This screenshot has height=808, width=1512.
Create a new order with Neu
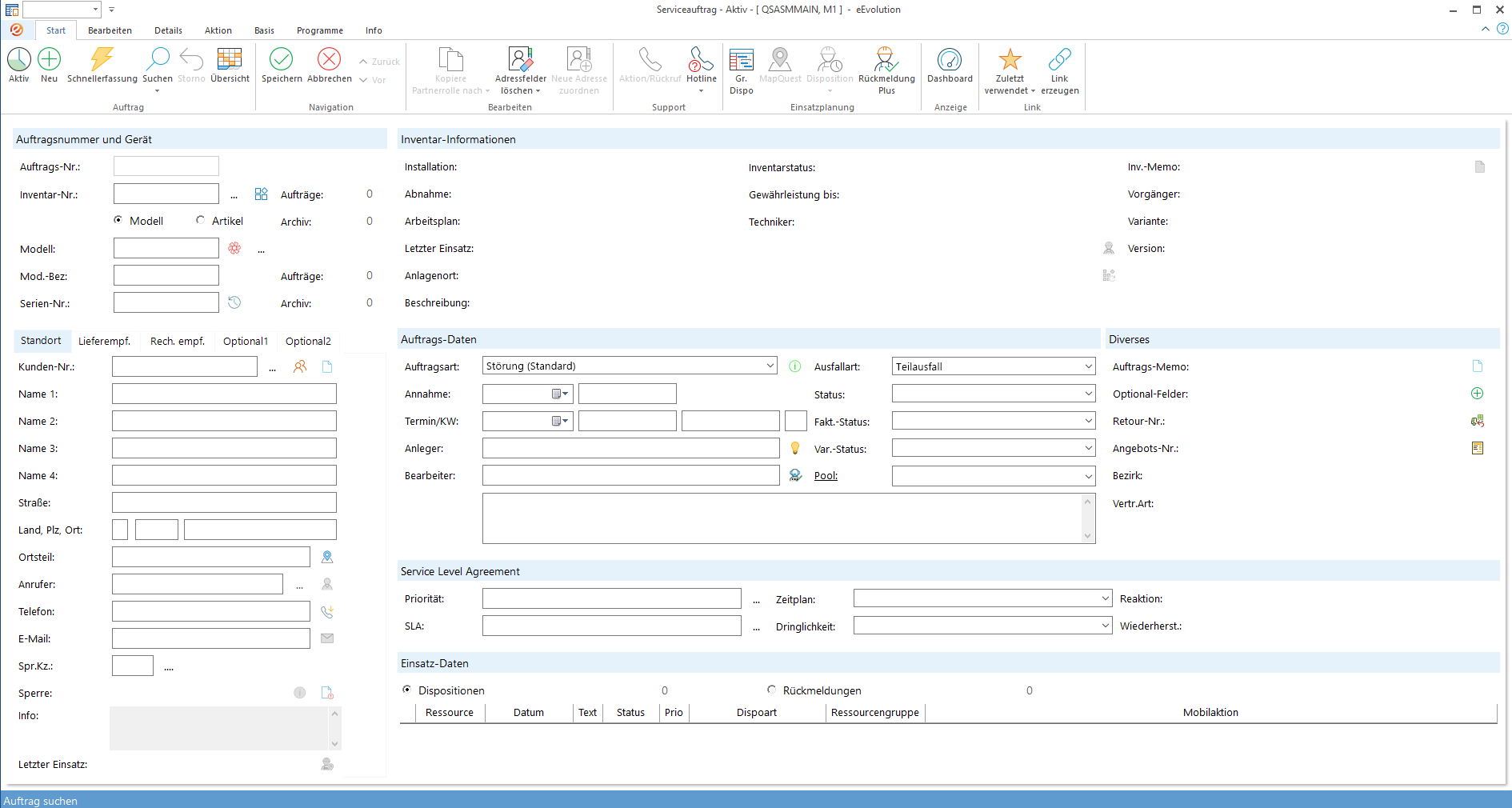point(49,59)
